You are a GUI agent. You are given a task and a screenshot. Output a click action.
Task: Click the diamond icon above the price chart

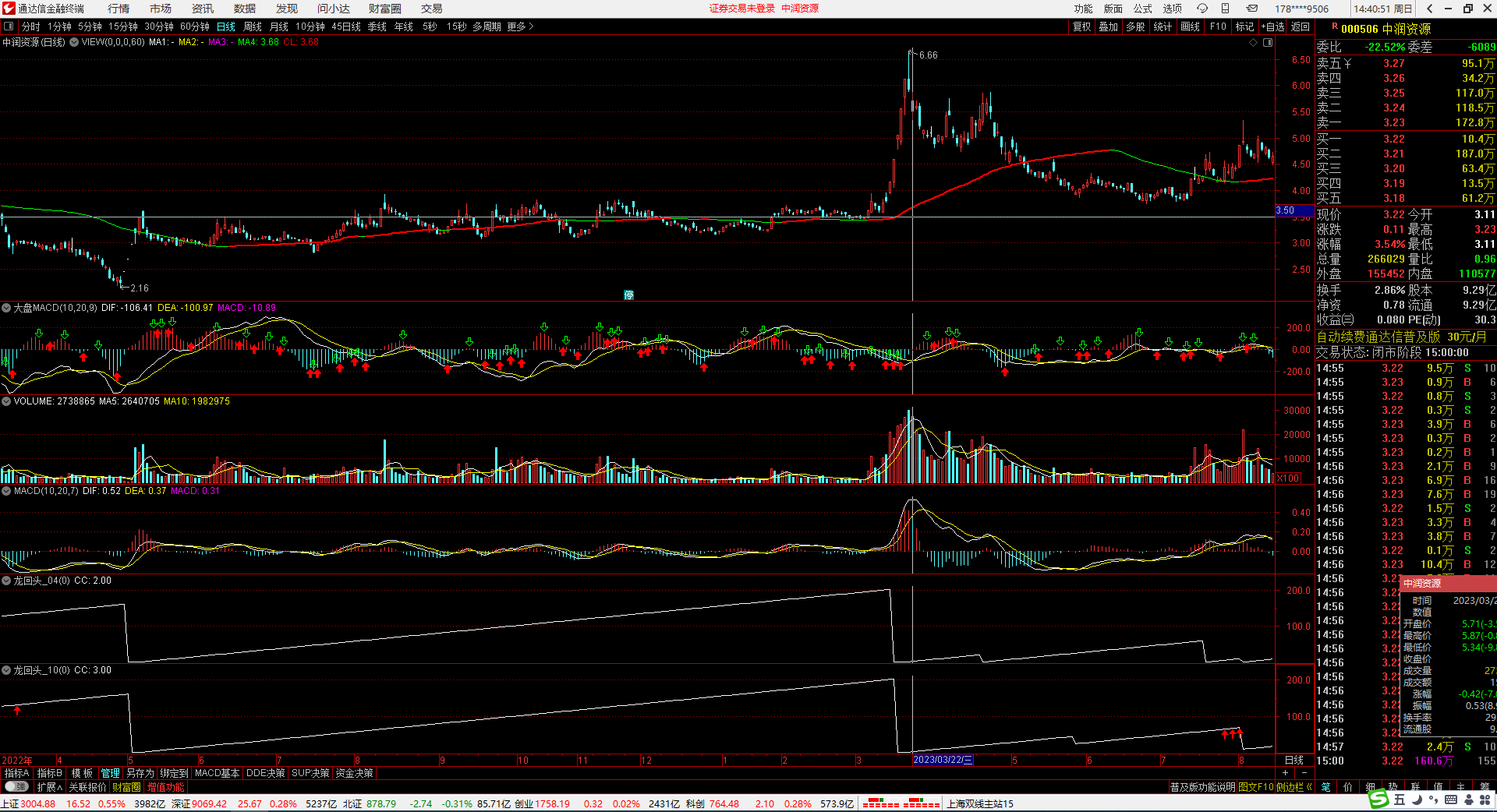(1254, 42)
